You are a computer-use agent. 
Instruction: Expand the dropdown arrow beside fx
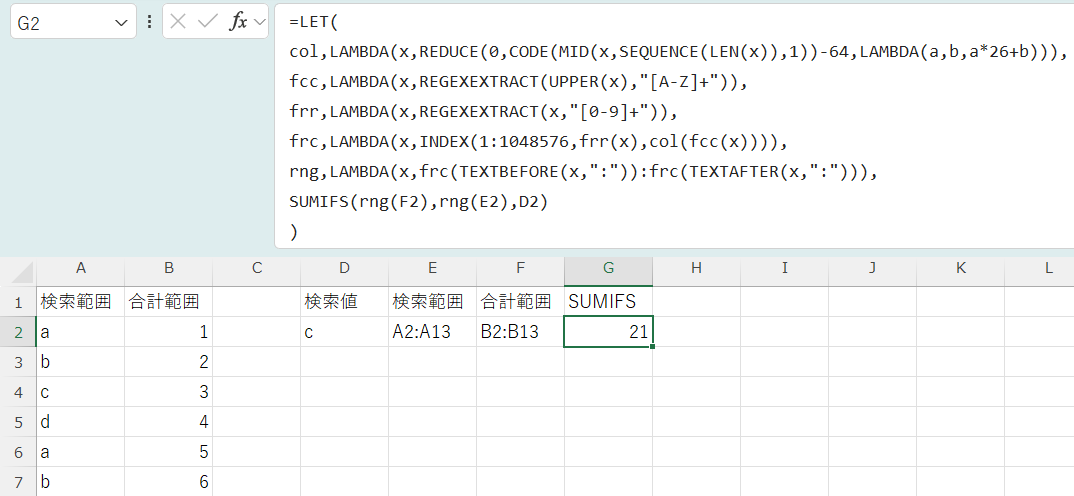(x=259, y=22)
